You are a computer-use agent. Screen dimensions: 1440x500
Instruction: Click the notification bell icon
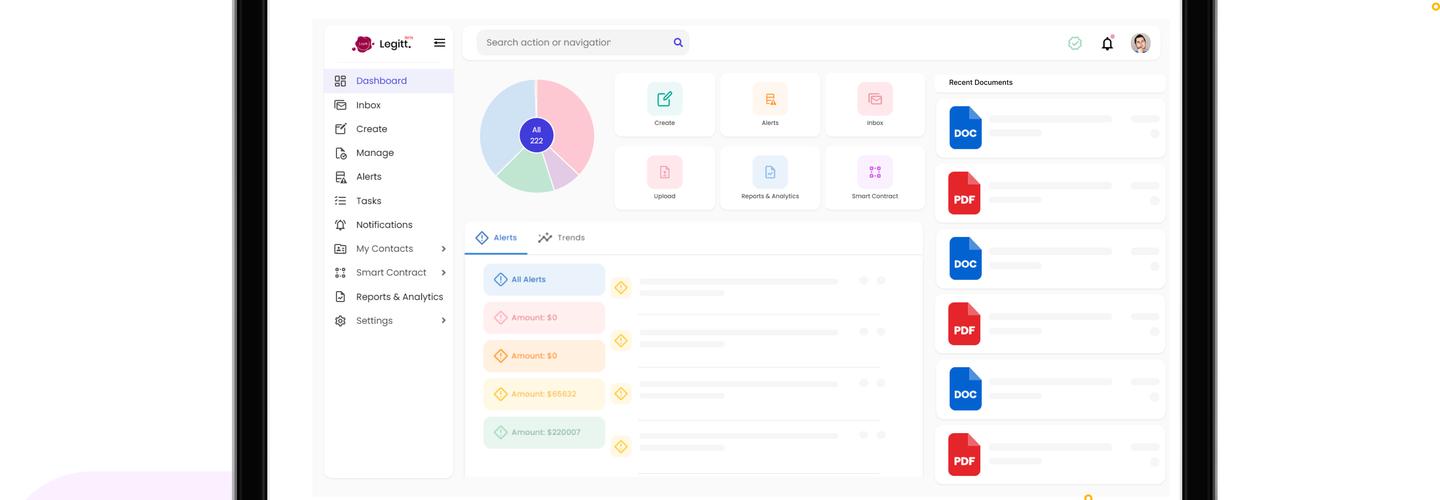[x=1107, y=43]
